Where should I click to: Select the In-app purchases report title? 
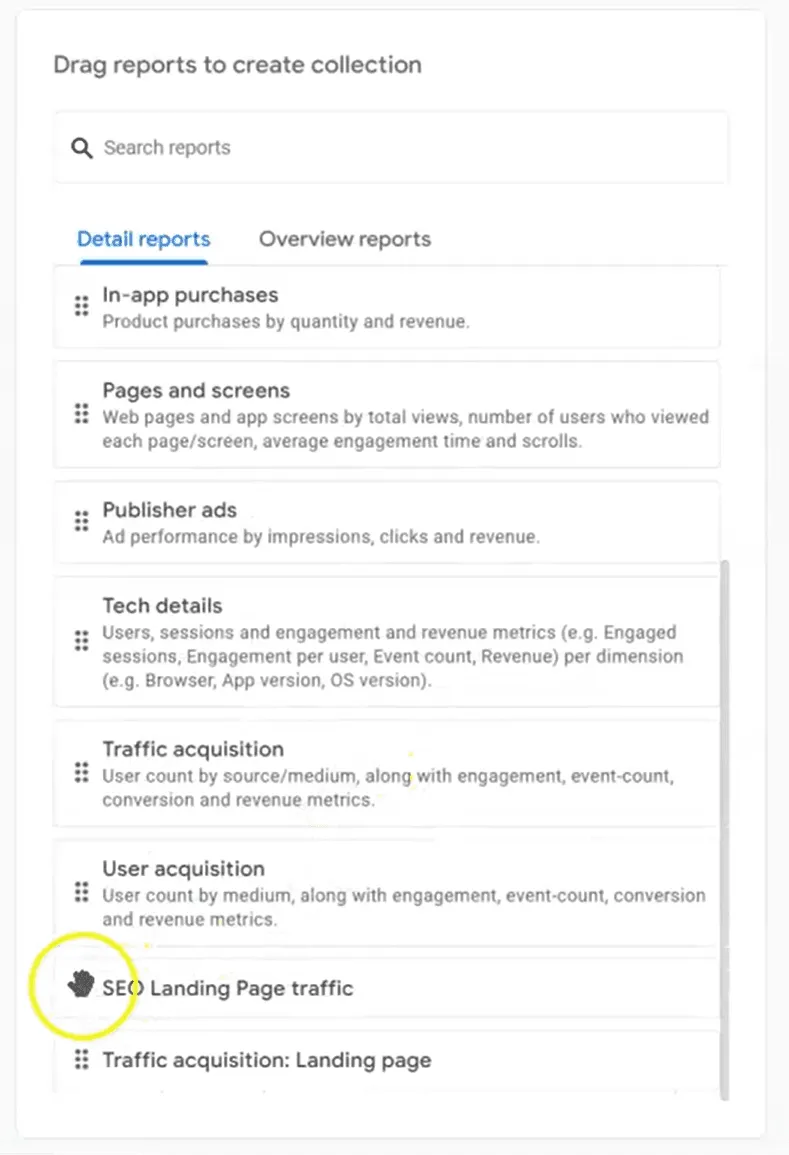pos(190,295)
